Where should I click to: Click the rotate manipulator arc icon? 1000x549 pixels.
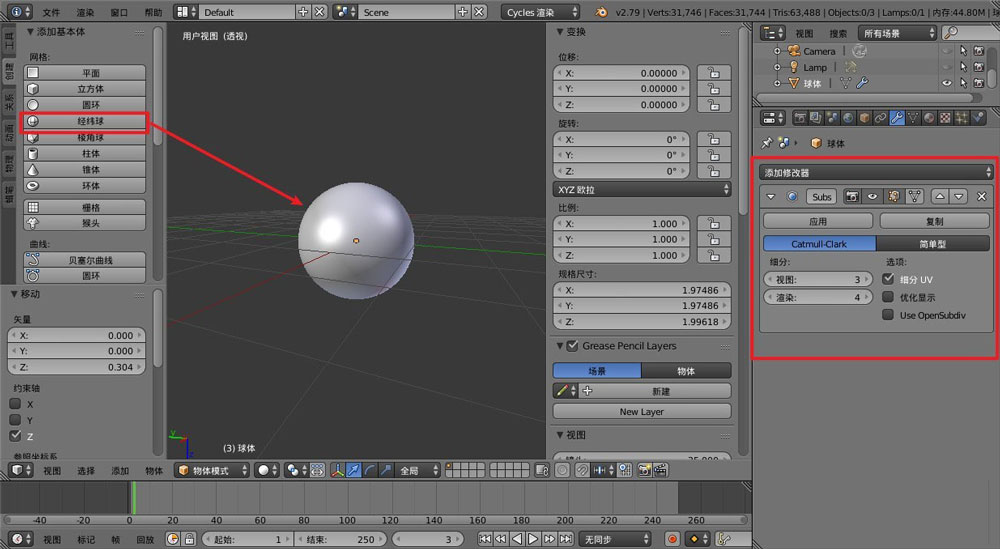(370, 471)
